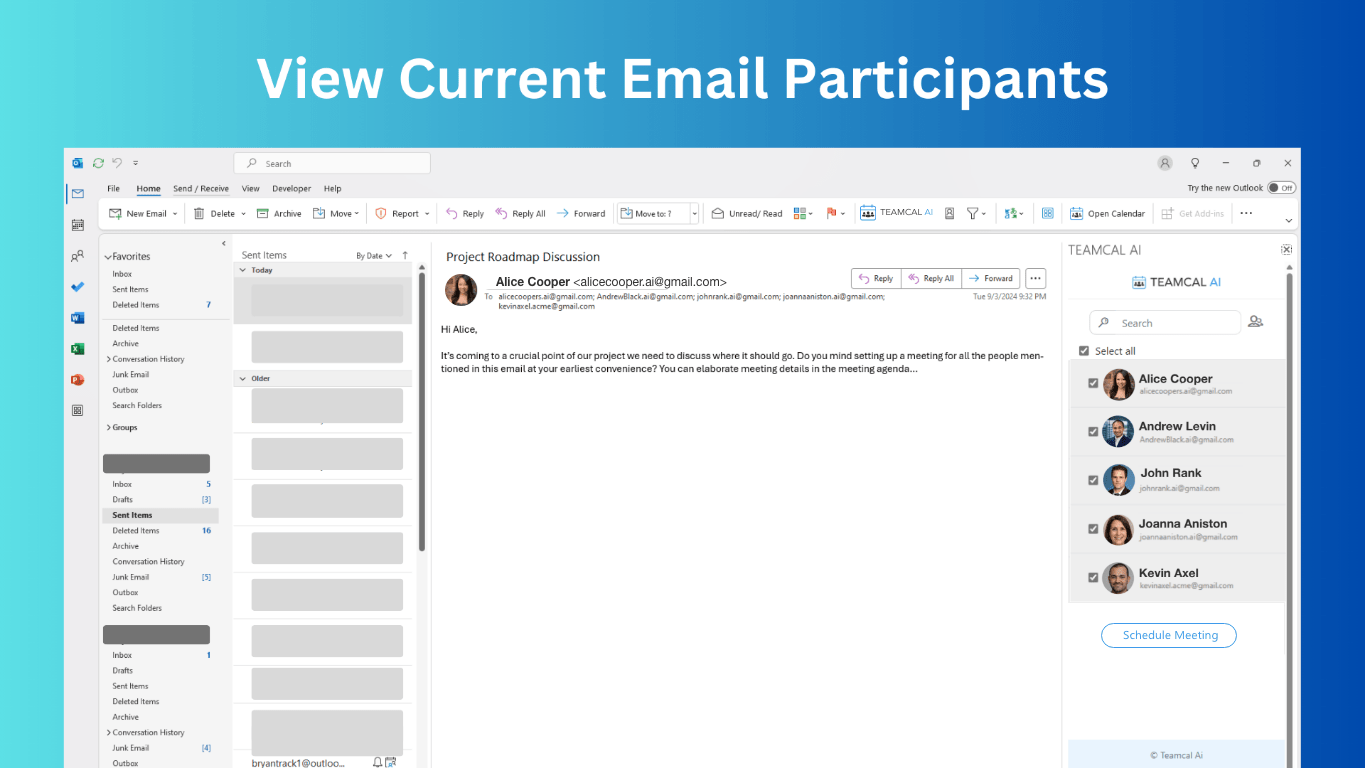Click the add participants icon beside search
Screen dimensions: 1366x768
[1256, 322]
